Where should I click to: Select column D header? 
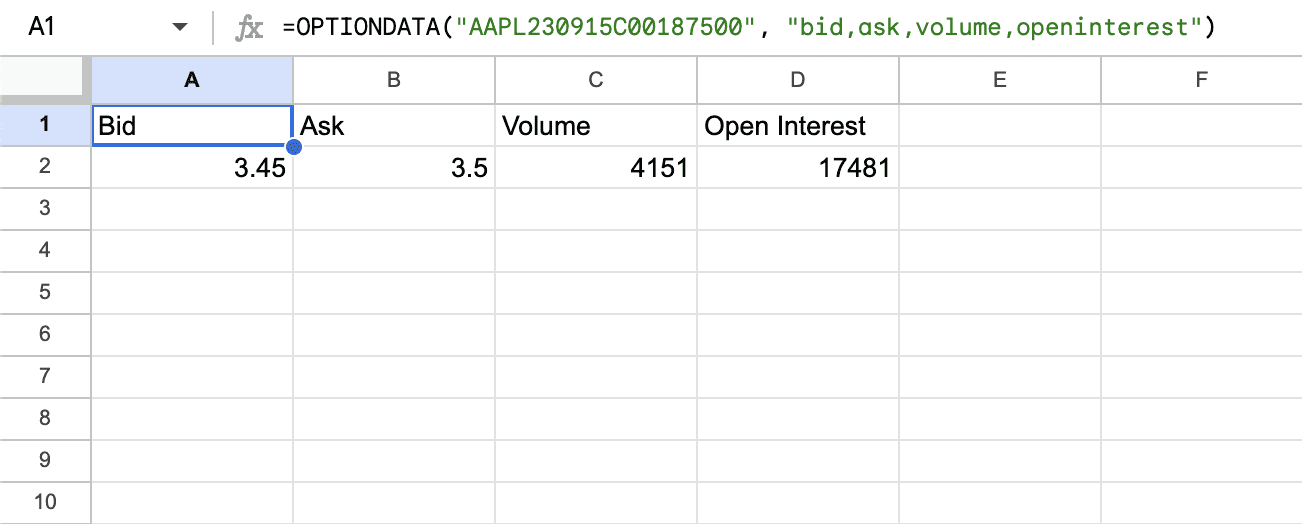coord(798,80)
